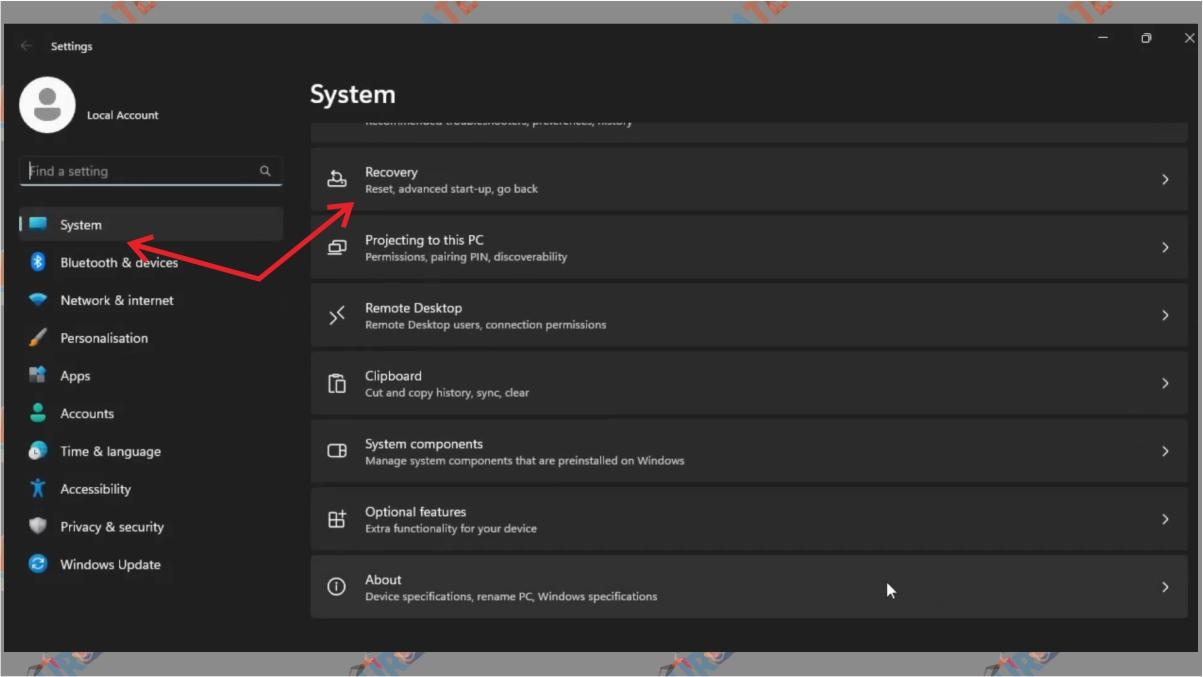Click the Time & language globe icon
This screenshot has height=677, width=1203.
pyautogui.click(x=38, y=451)
